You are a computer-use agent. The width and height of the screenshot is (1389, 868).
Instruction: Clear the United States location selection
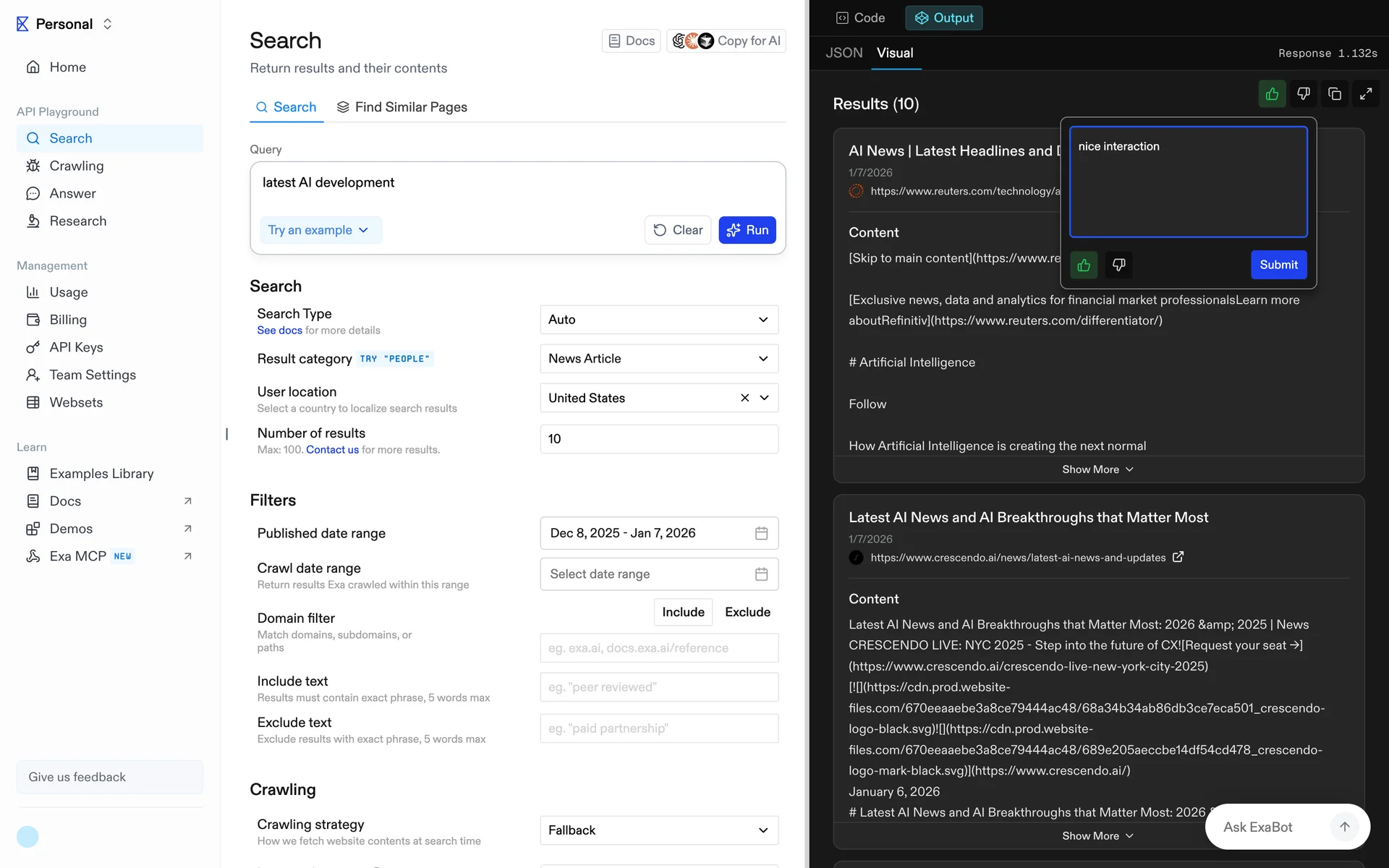pyautogui.click(x=744, y=398)
